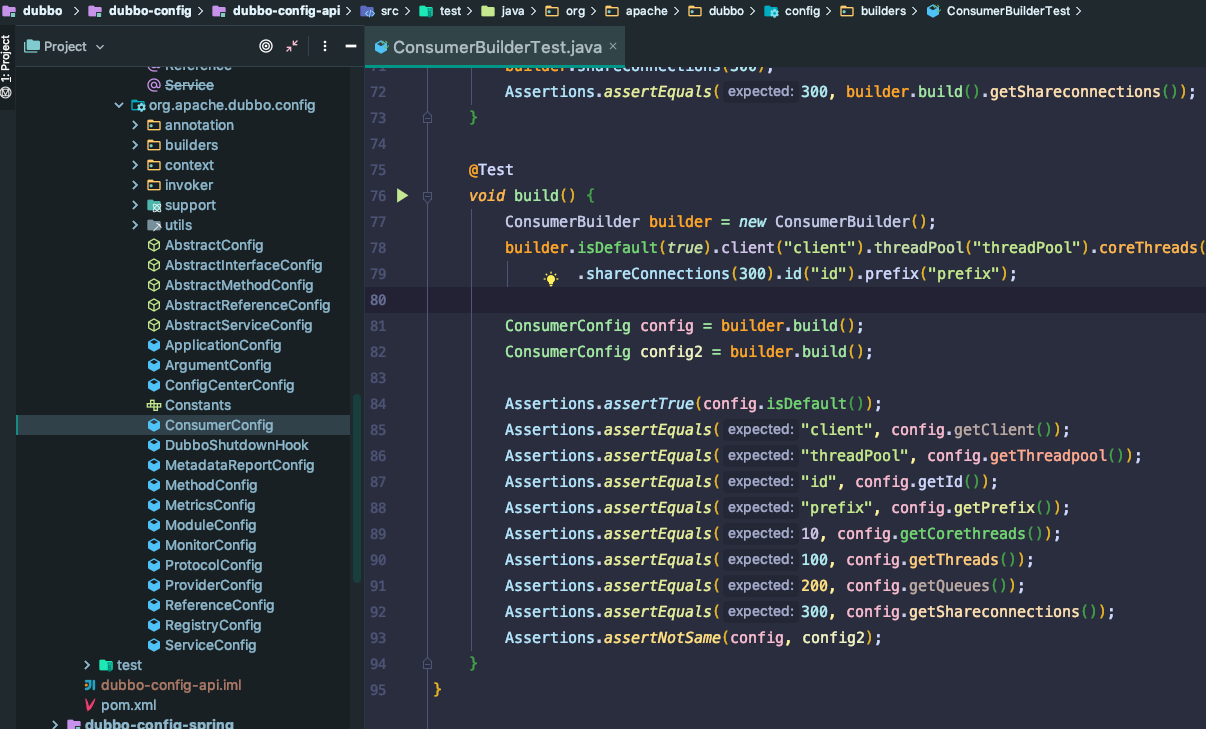This screenshot has height=729, width=1206.
Task: Open ProviderConfig class in the tree
Action: [213, 585]
